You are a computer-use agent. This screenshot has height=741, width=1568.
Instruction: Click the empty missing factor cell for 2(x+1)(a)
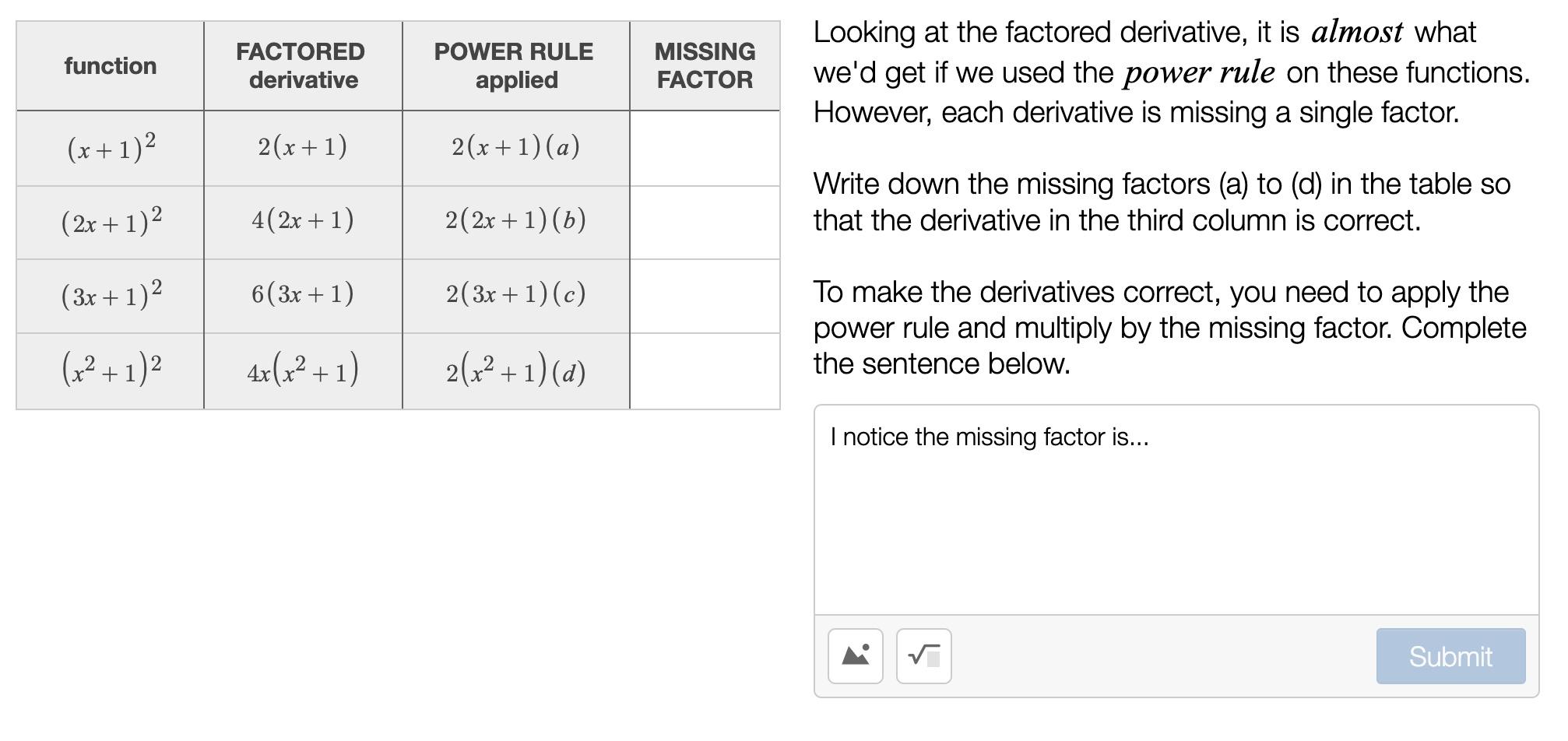[x=705, y=146]
